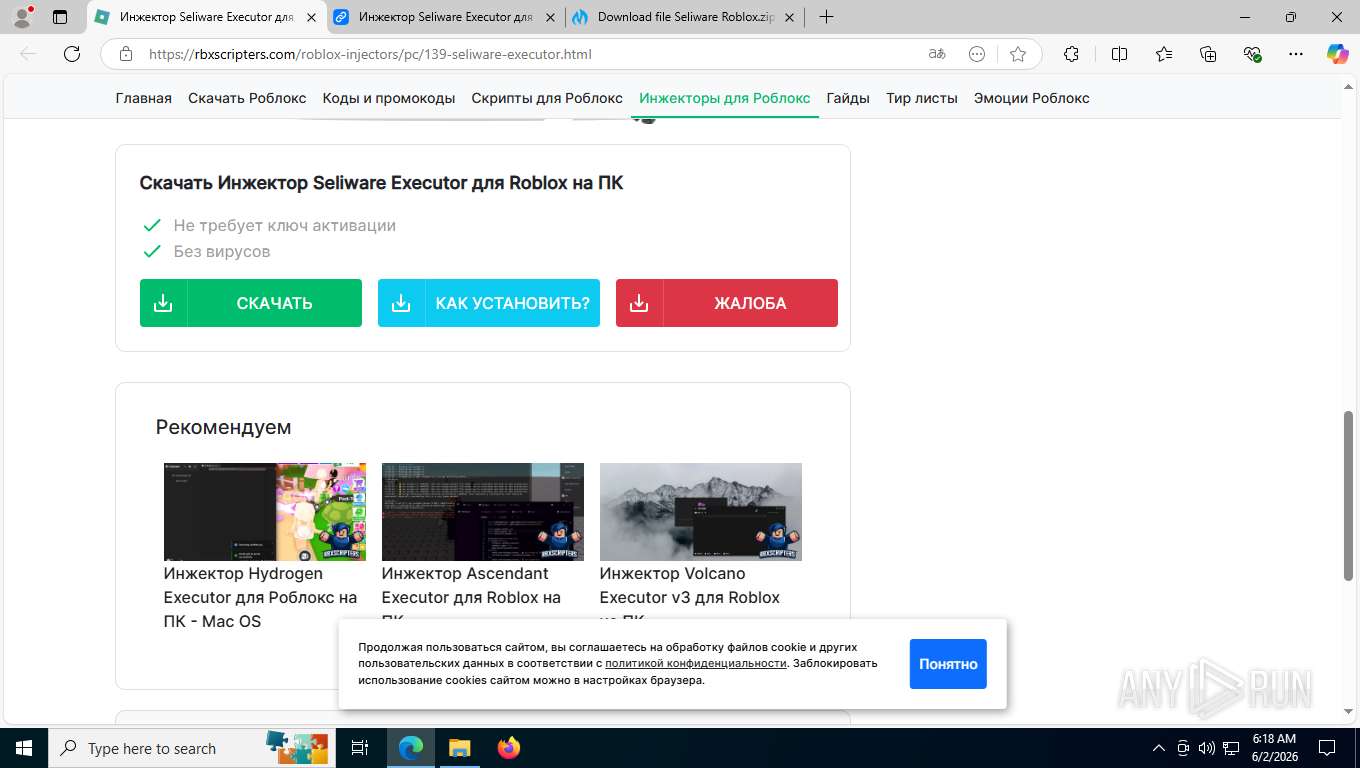Screen dimensions: 1360x768
Task: Open Hydrogen Executor thumbnail image
Action: click(x=265, y=512)
